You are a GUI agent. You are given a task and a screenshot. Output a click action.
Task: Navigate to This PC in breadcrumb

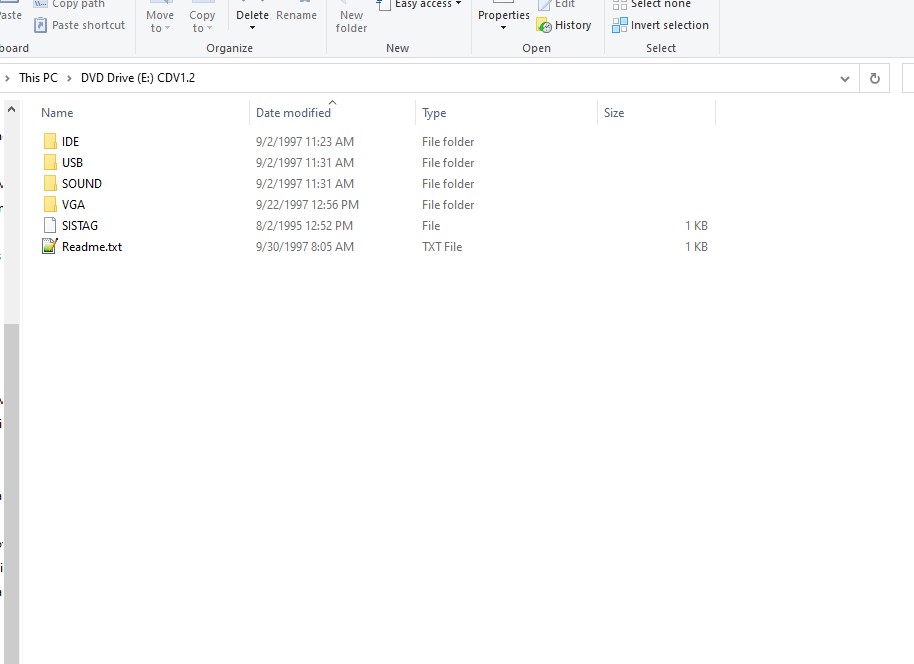pyautogui.click(x=38, y=78)
